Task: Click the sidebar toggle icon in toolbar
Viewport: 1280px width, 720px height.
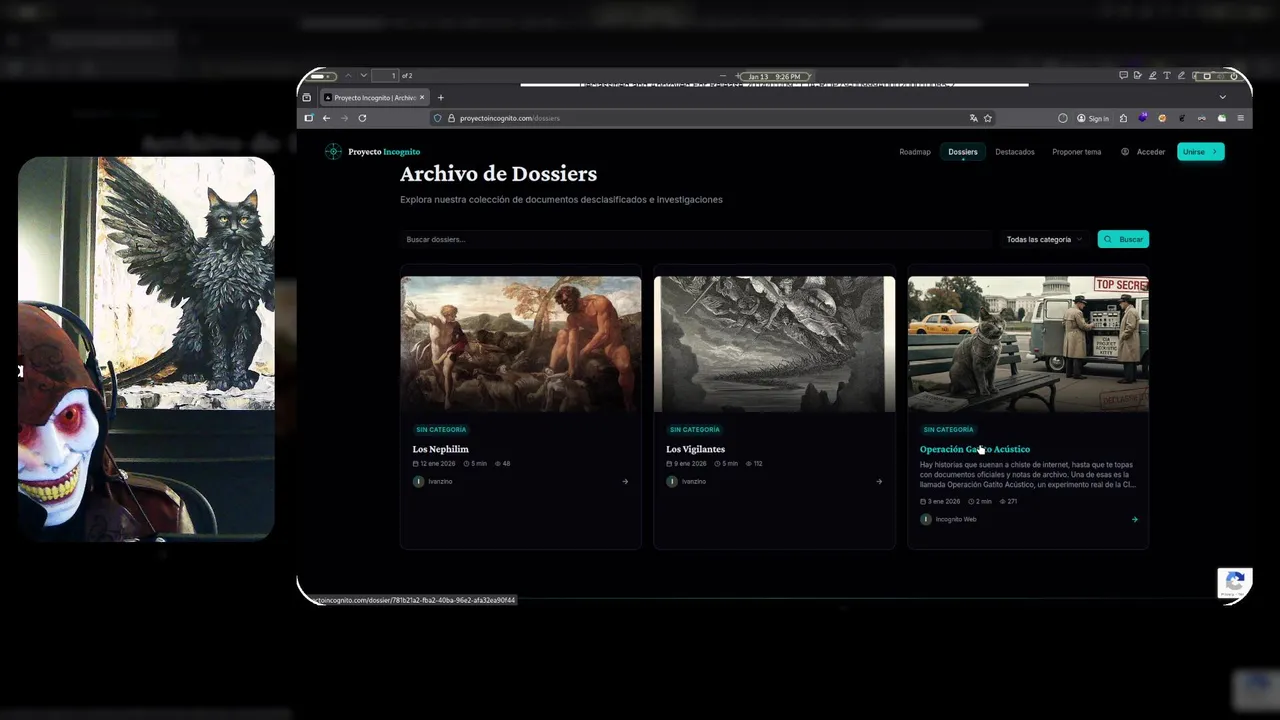Action: 308,118
